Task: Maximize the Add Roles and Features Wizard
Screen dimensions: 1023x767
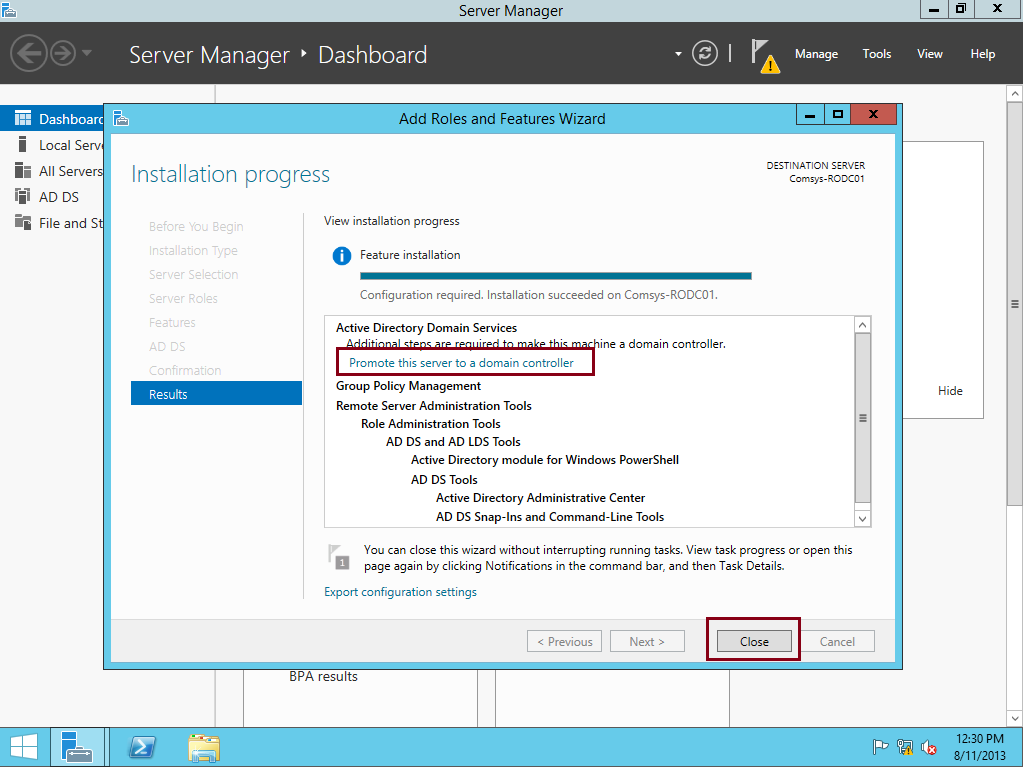Action: (x=838, y=115)
